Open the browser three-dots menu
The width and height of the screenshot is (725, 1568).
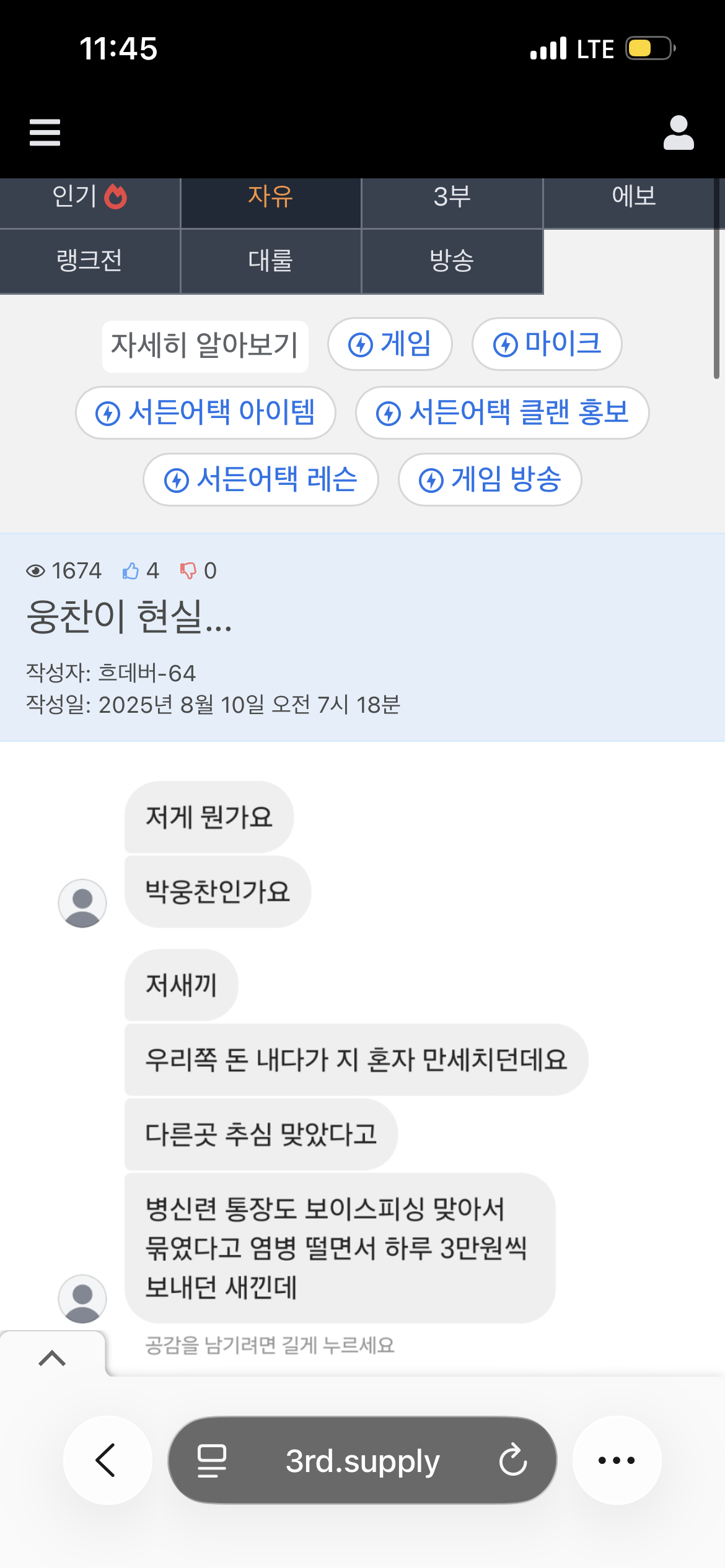point(616,1460)
